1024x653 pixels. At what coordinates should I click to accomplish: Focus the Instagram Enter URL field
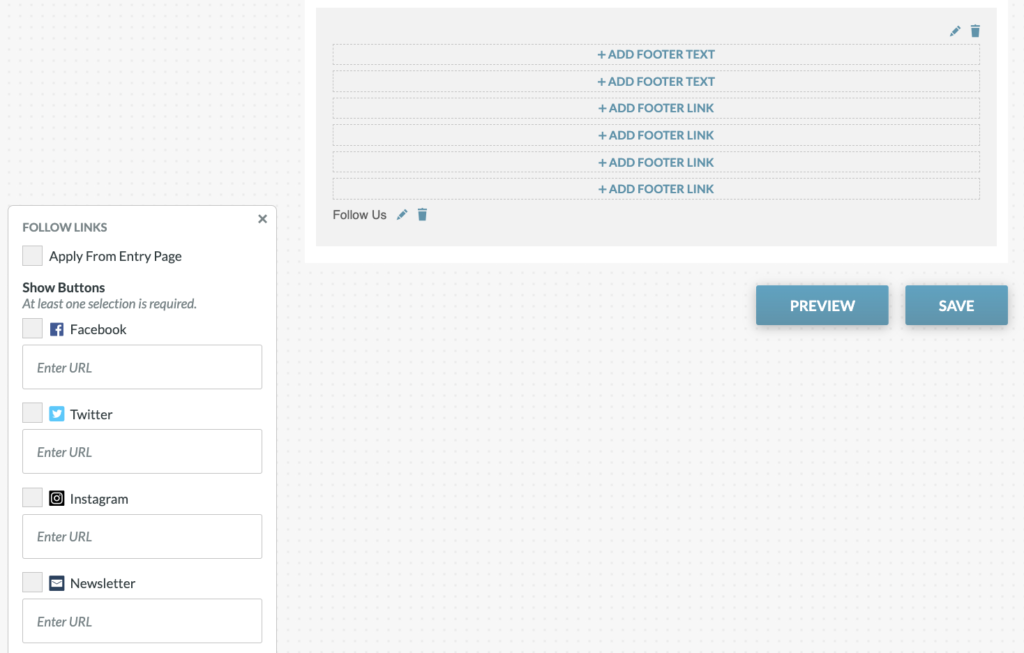142,536
